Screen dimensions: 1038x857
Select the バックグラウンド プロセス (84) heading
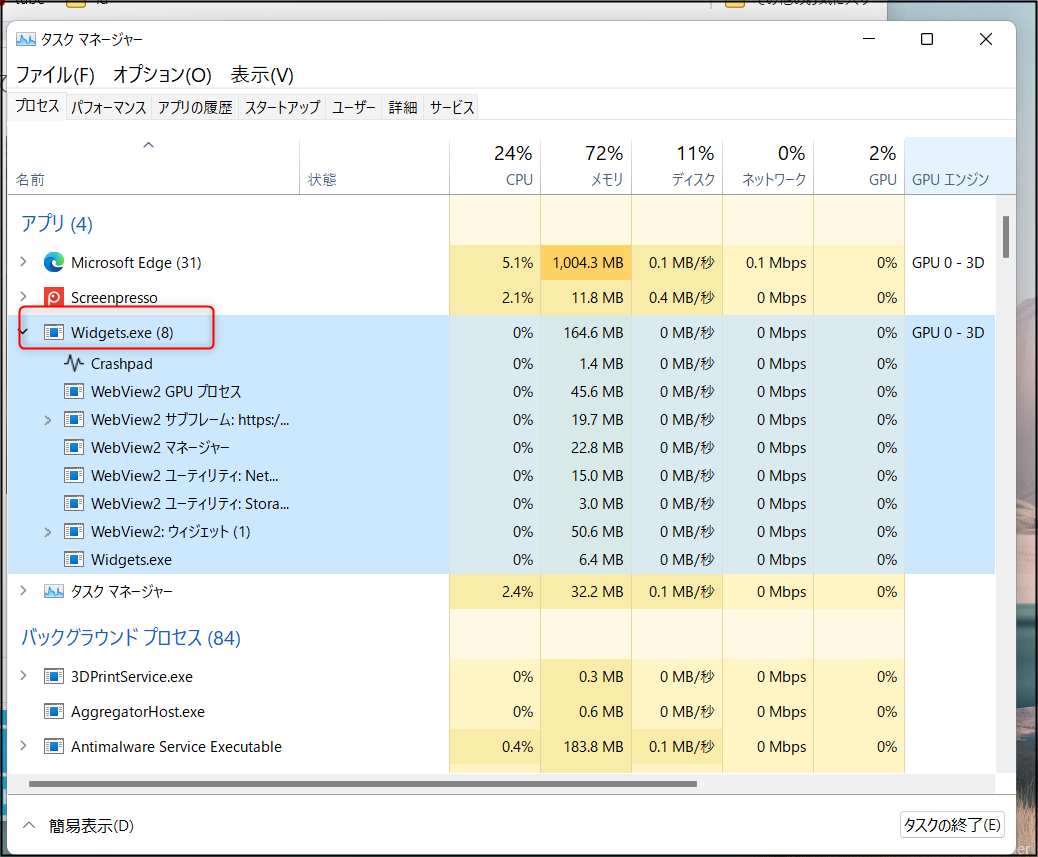(x=131, y=638)
